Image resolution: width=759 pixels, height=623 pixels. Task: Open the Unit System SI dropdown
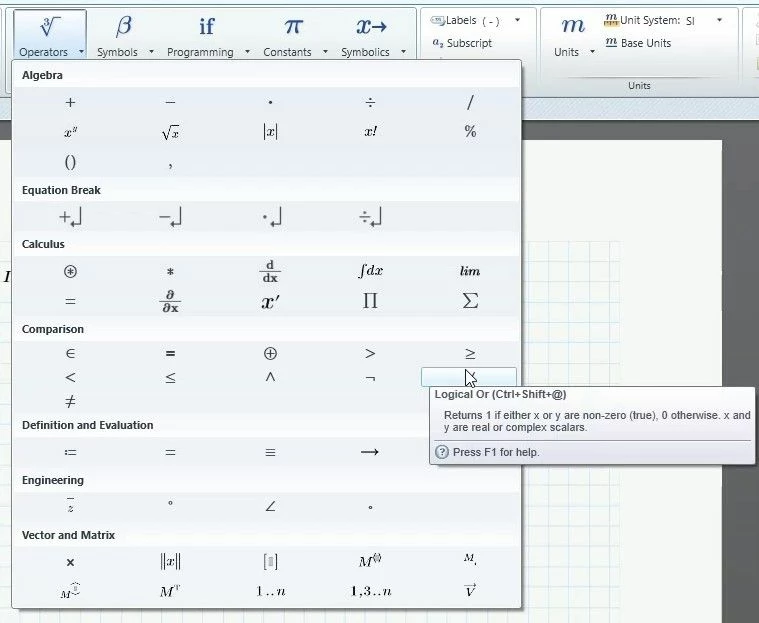[x=719, y=20]
